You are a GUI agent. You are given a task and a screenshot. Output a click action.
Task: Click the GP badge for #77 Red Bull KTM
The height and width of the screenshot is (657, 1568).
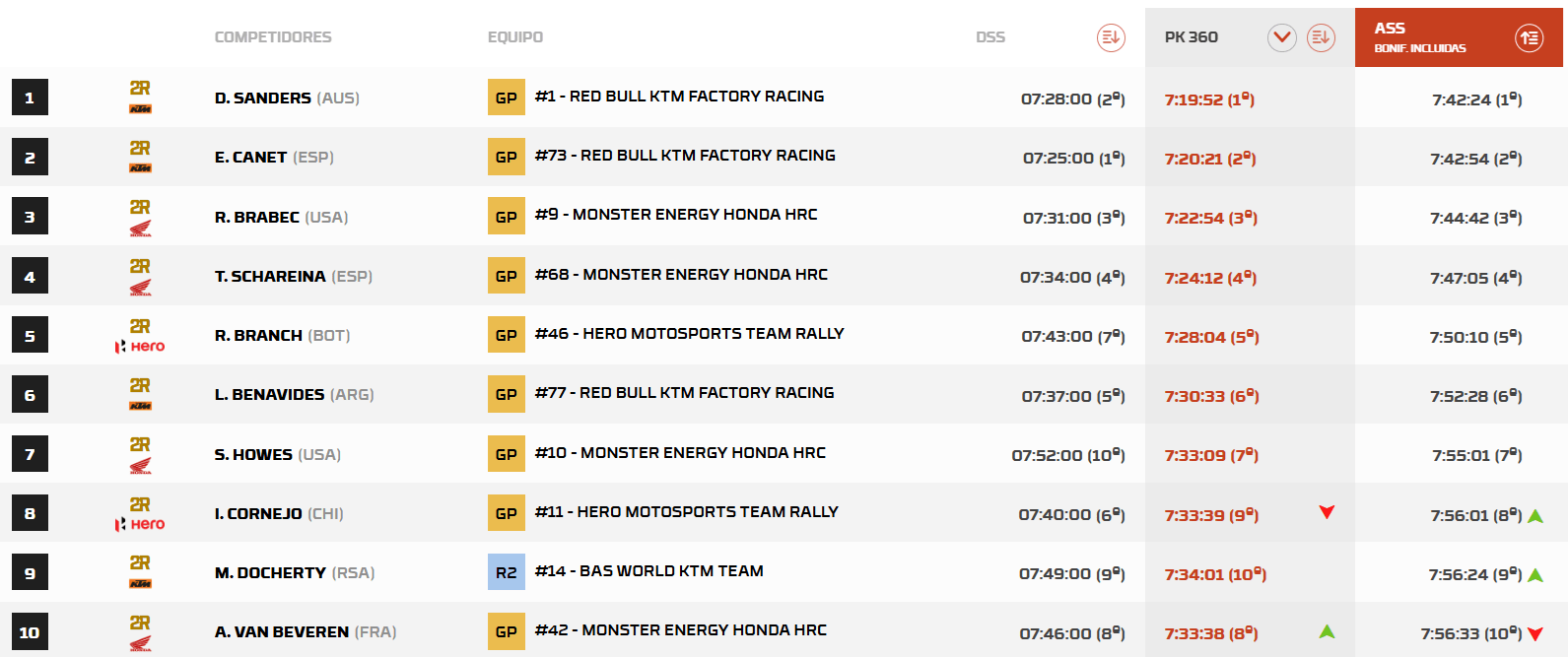point(507,394)
